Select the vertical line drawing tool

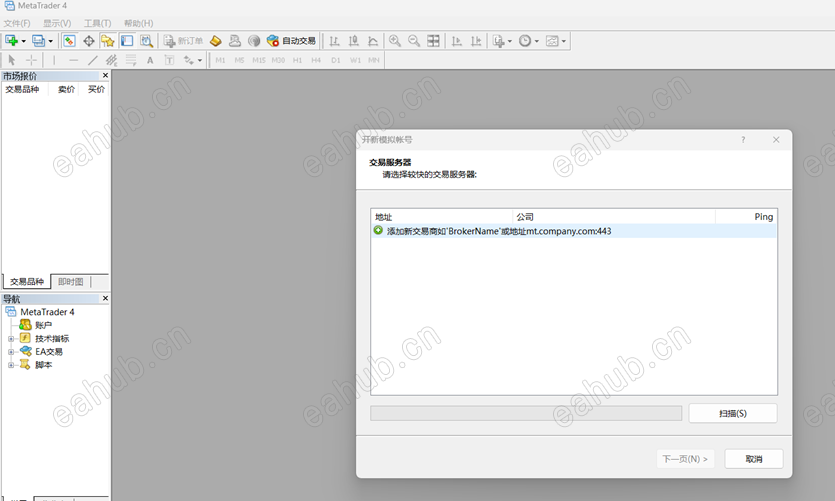point(54,60)
